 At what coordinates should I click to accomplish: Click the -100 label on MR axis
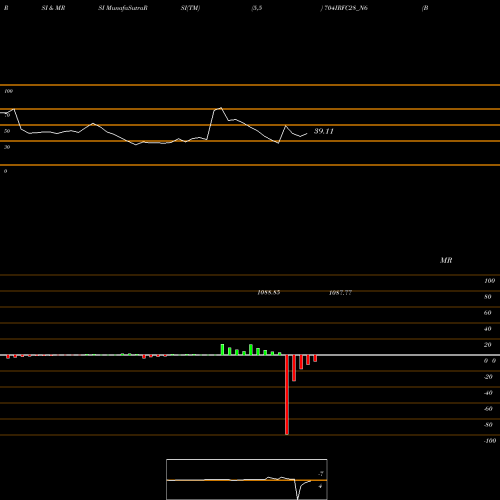point(490,441)
